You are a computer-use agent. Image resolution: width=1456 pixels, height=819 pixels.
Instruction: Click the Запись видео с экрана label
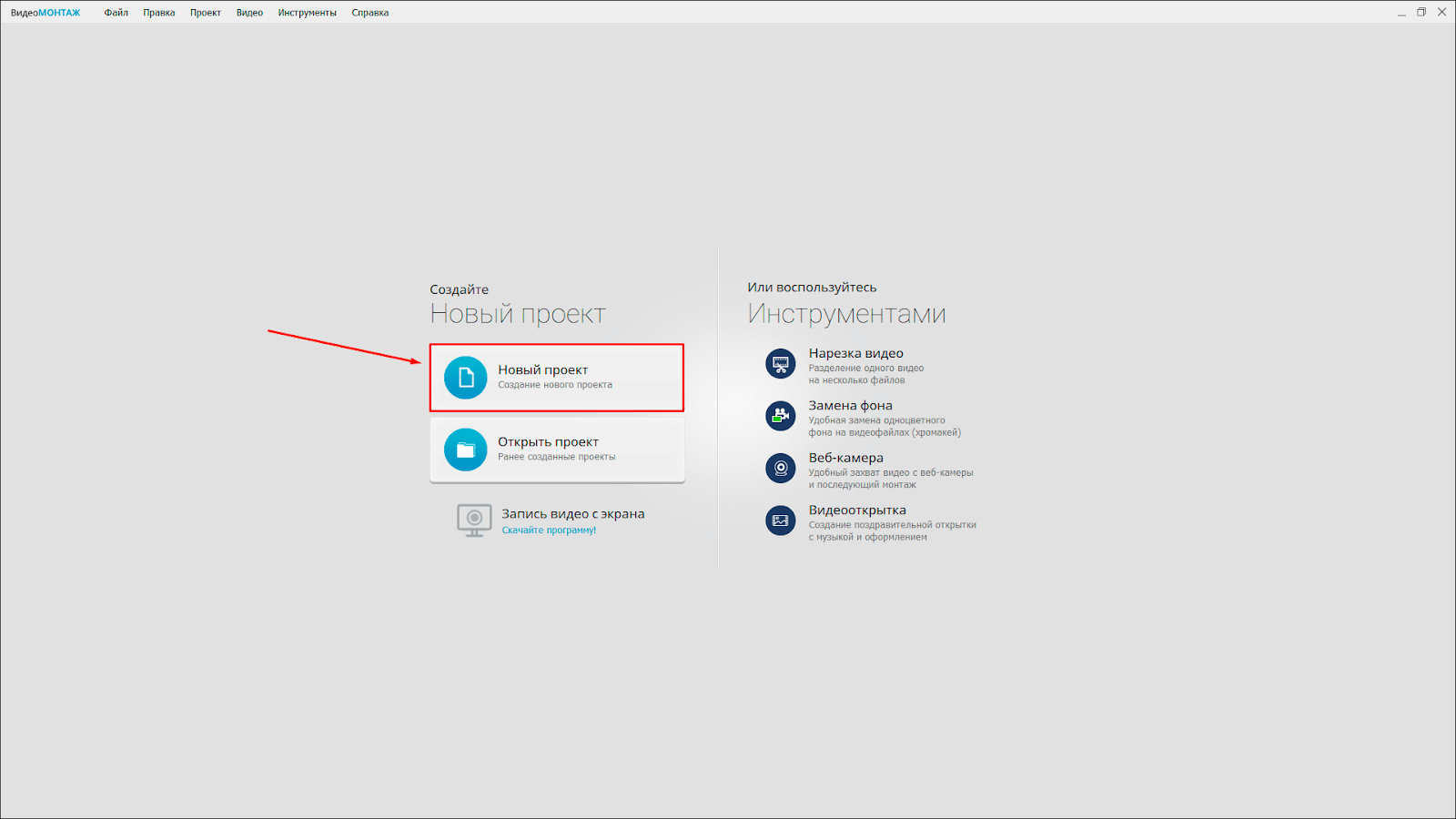[x=573, y=514]
